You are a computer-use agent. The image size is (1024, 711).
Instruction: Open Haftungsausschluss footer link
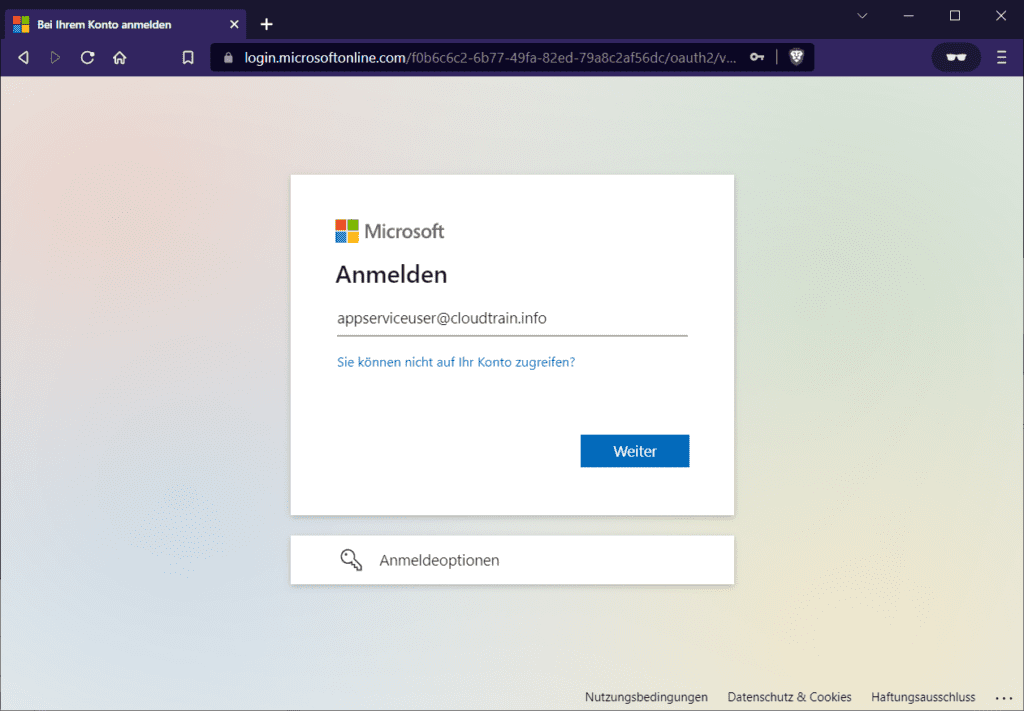pos(923,697)
